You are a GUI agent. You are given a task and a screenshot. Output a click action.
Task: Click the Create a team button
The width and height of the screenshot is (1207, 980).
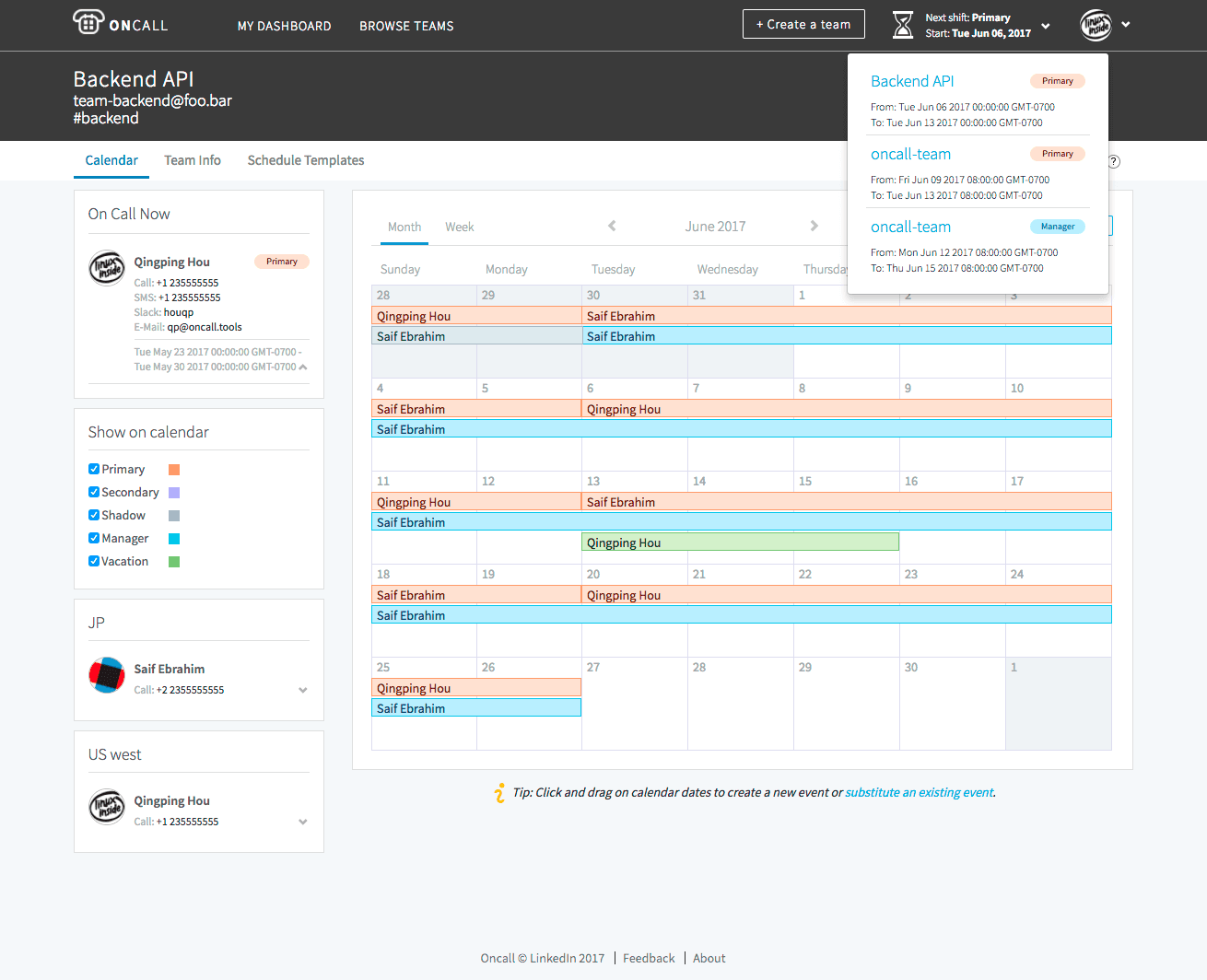[x=803, y=24]
